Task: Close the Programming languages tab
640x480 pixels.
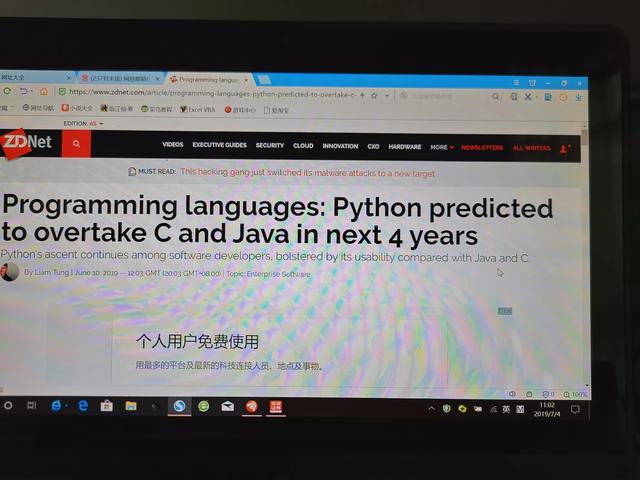Action: coord(246,80)
